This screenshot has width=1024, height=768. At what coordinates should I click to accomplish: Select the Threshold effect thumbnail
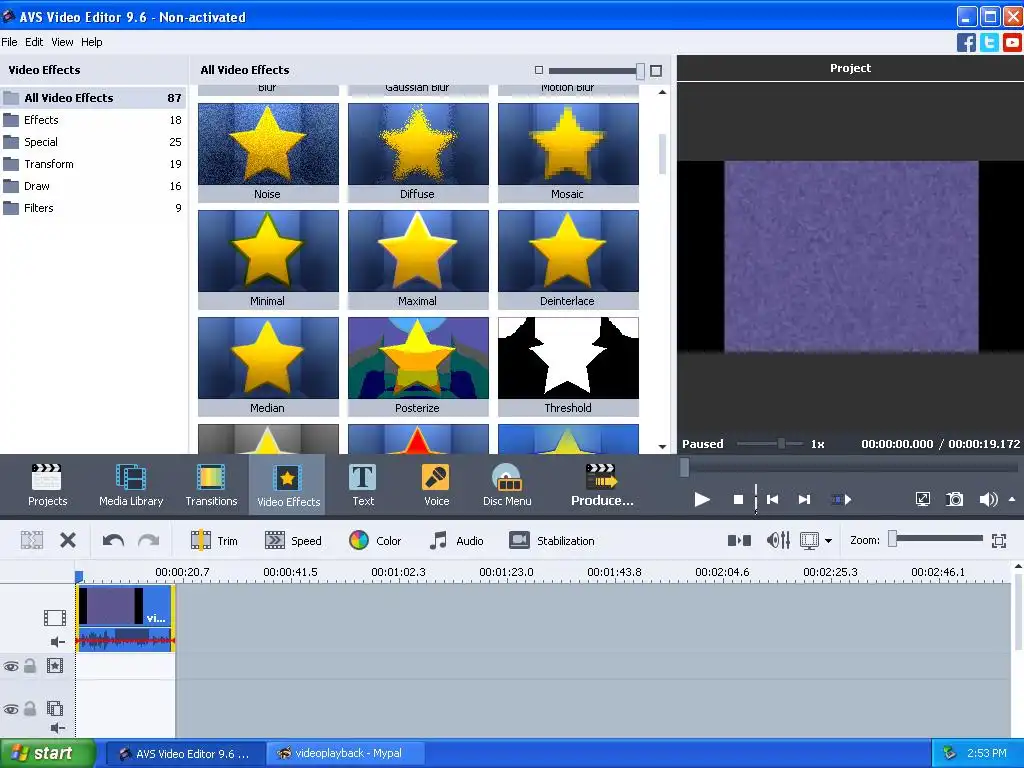coord(568,366)
